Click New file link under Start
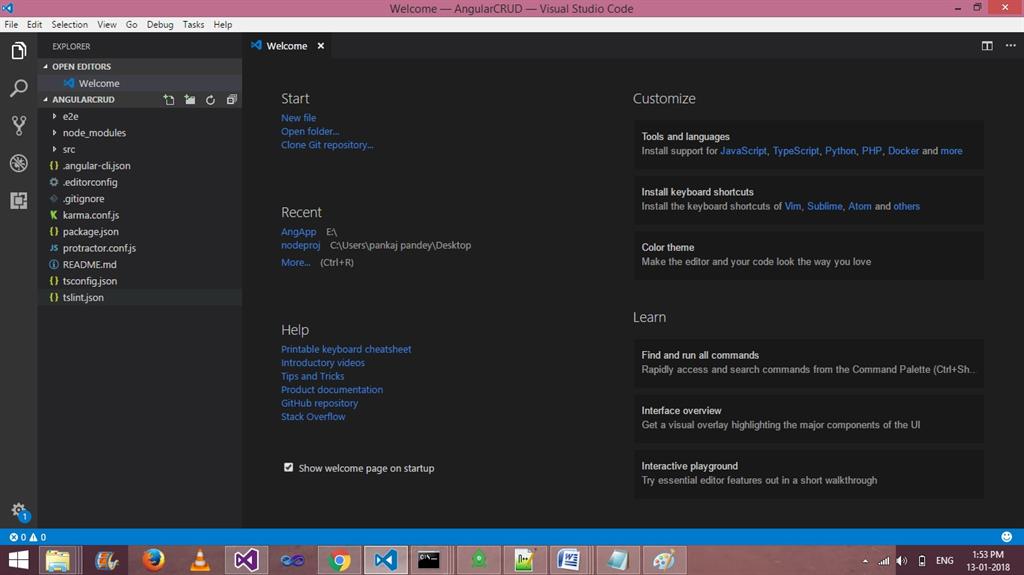 pos(298,118)
